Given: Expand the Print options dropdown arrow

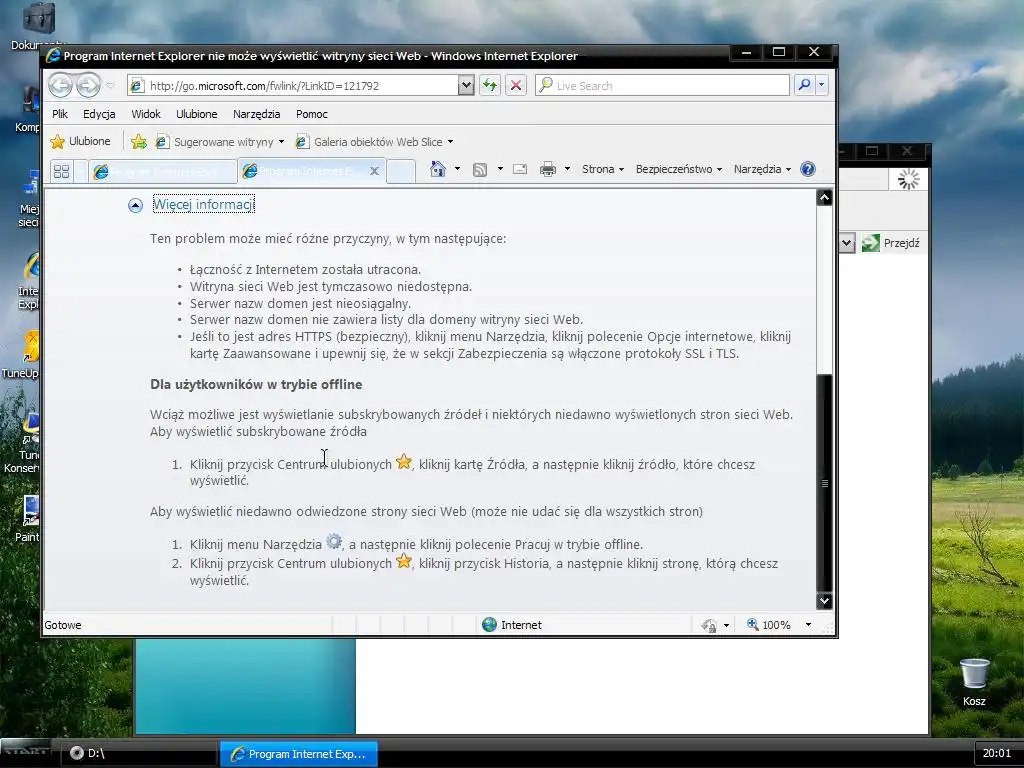Looking at the screenshot, I should click(567, 169).
